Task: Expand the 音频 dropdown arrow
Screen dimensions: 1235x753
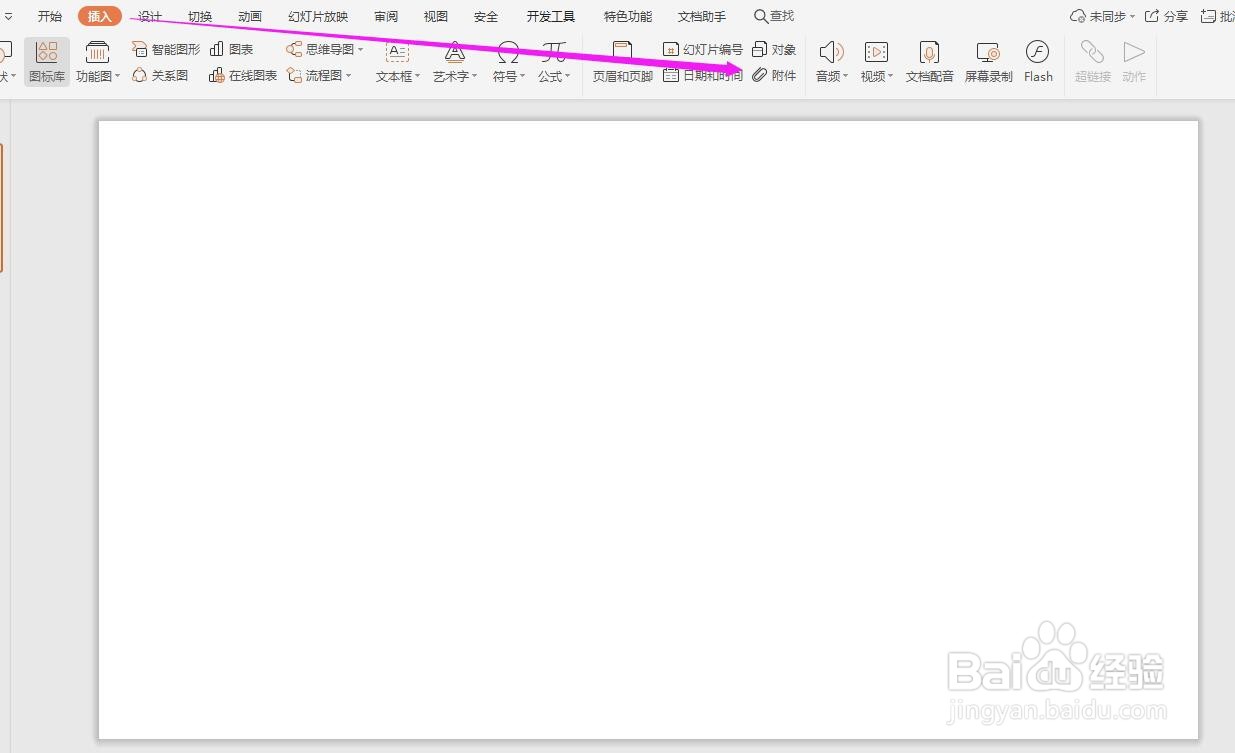Action: tap(845, 76)
